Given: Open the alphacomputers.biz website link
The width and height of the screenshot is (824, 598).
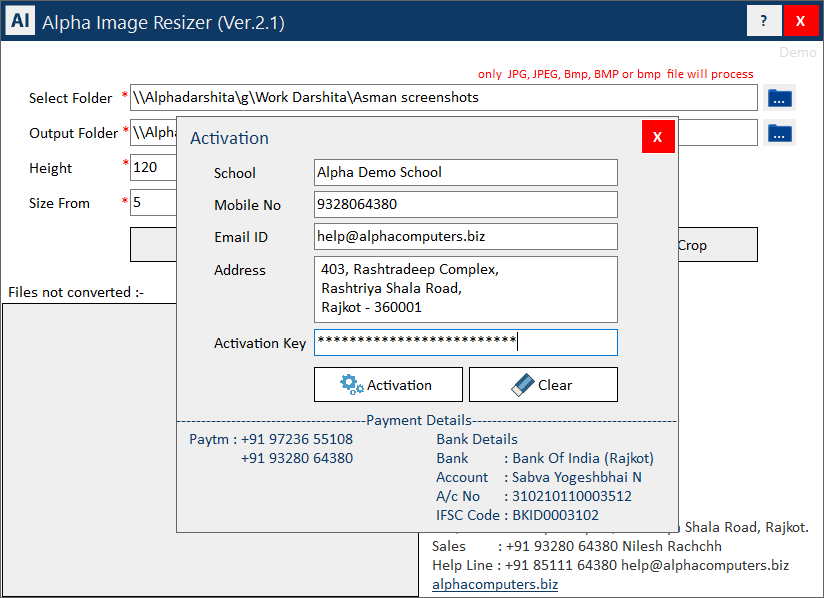Looking at the screenshot, I should [495, 584].
